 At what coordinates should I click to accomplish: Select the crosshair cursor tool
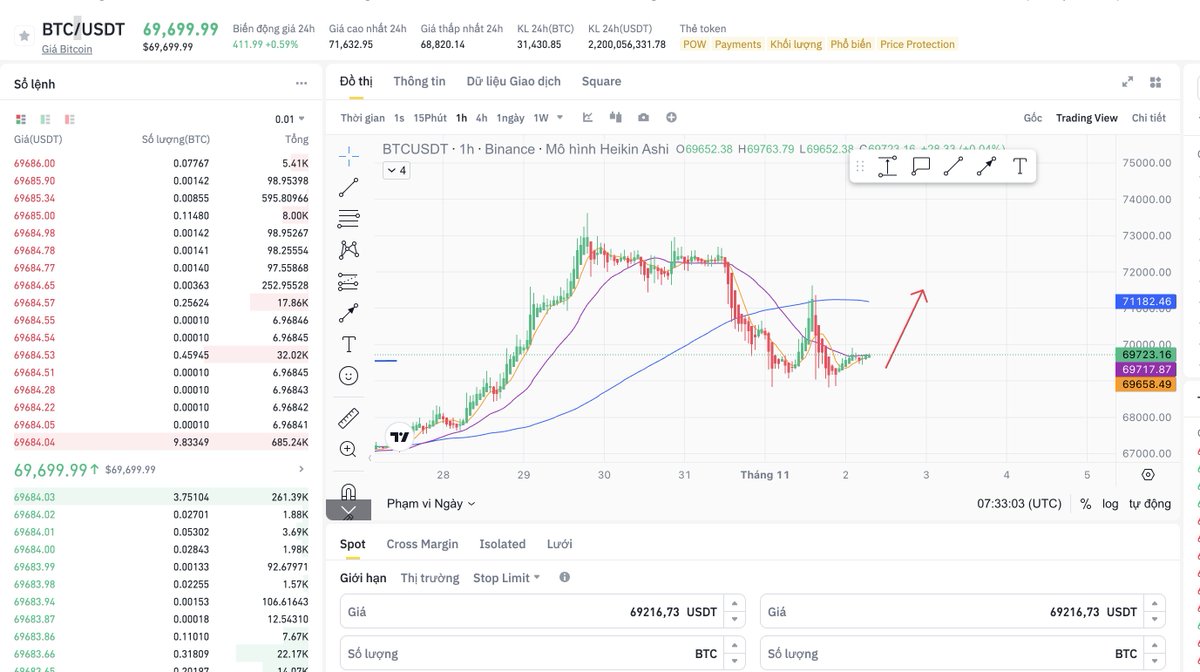pos(348,154)
